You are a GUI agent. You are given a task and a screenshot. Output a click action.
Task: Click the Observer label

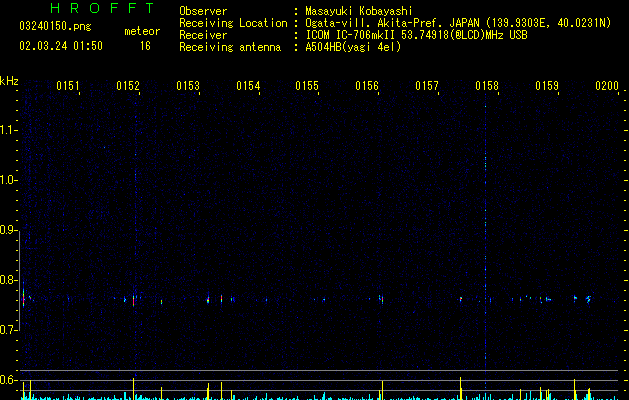pos(203,11)
